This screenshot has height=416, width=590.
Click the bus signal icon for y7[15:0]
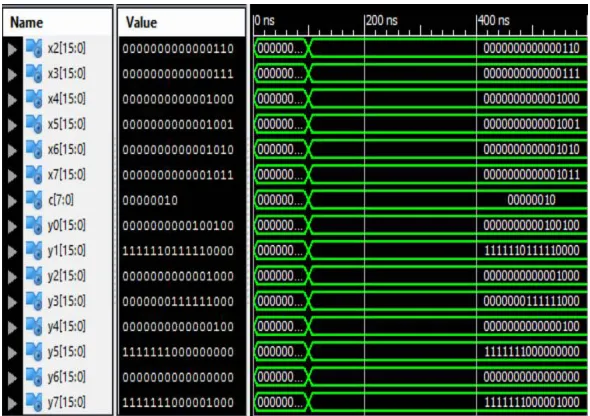click(34, 402)
